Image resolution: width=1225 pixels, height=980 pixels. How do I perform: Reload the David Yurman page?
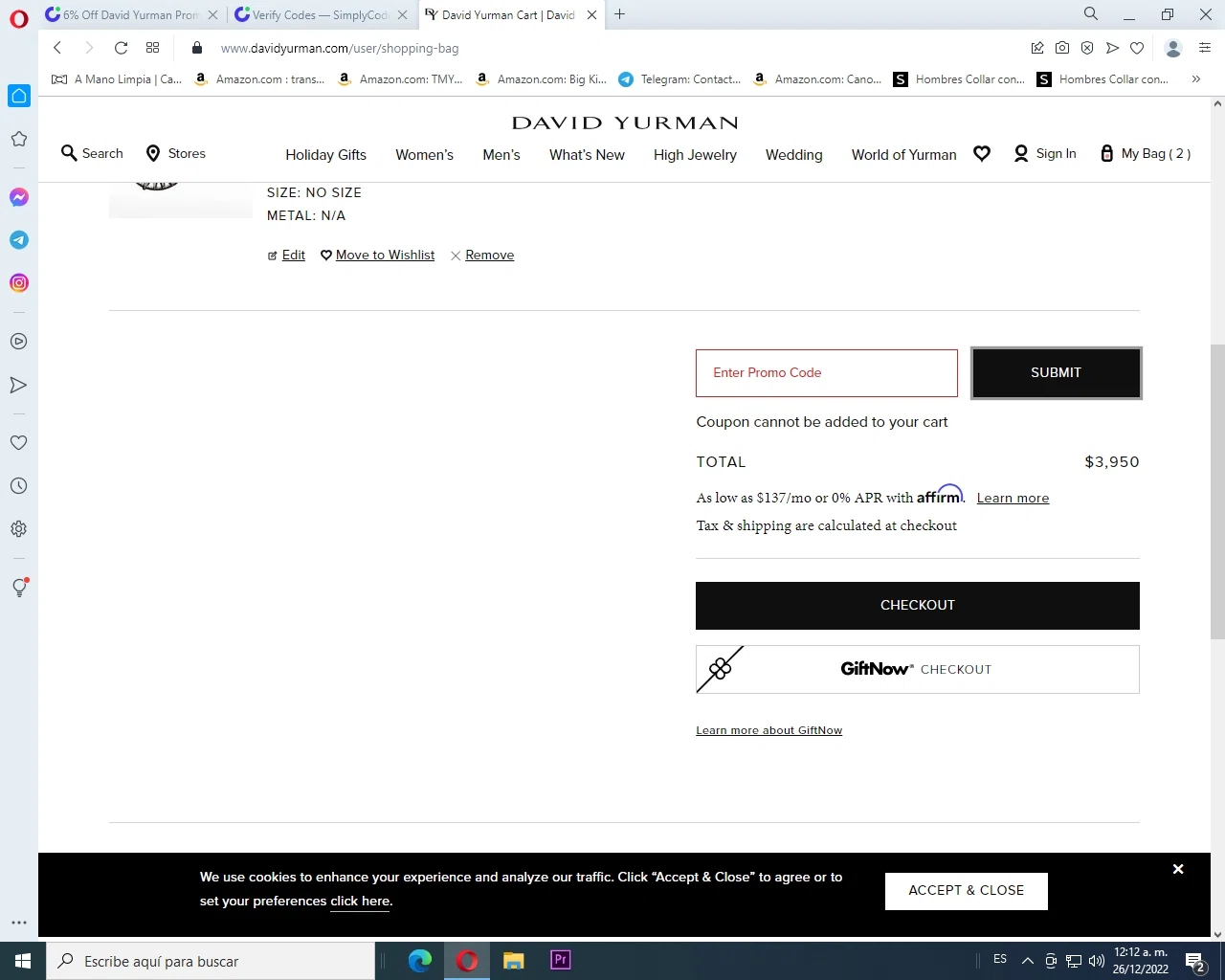click(121, 48)
